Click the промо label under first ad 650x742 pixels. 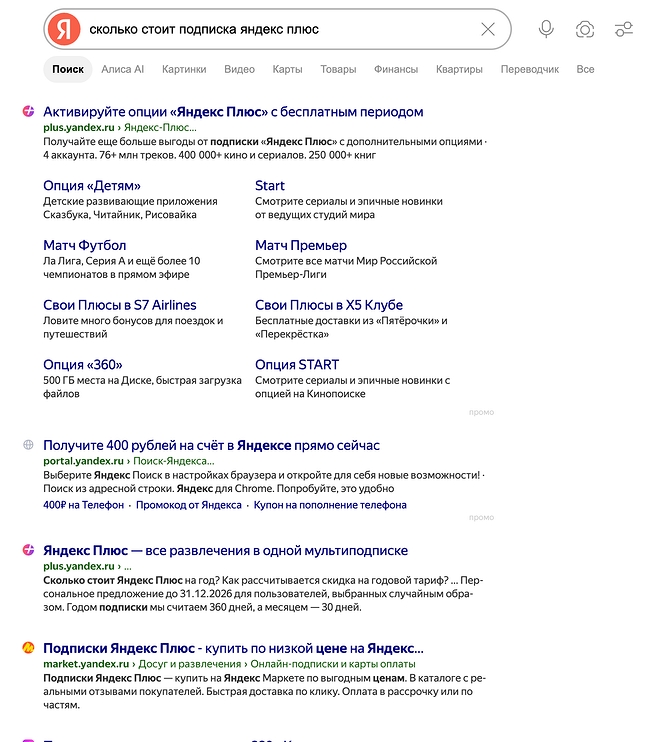481,412
